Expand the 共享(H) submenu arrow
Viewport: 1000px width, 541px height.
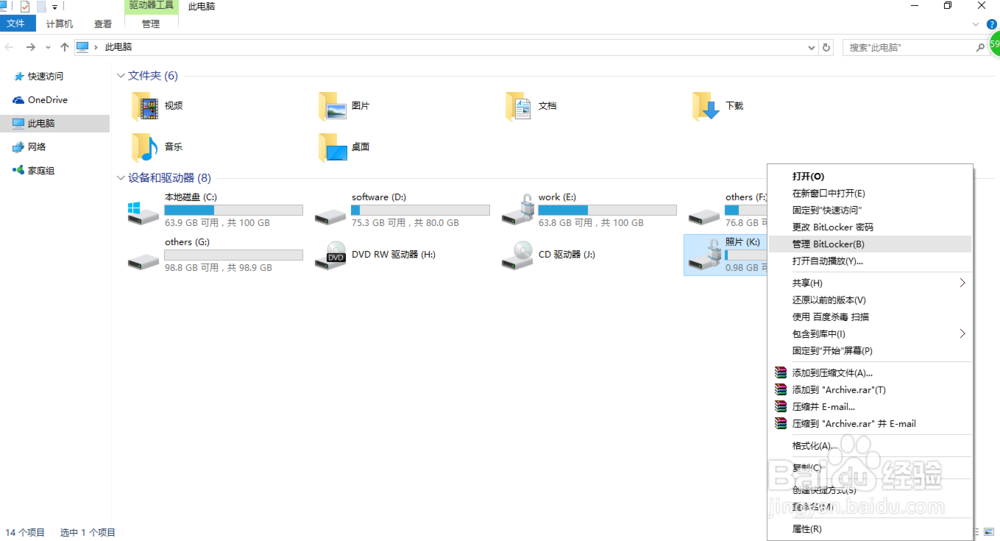tap(962, 283)
